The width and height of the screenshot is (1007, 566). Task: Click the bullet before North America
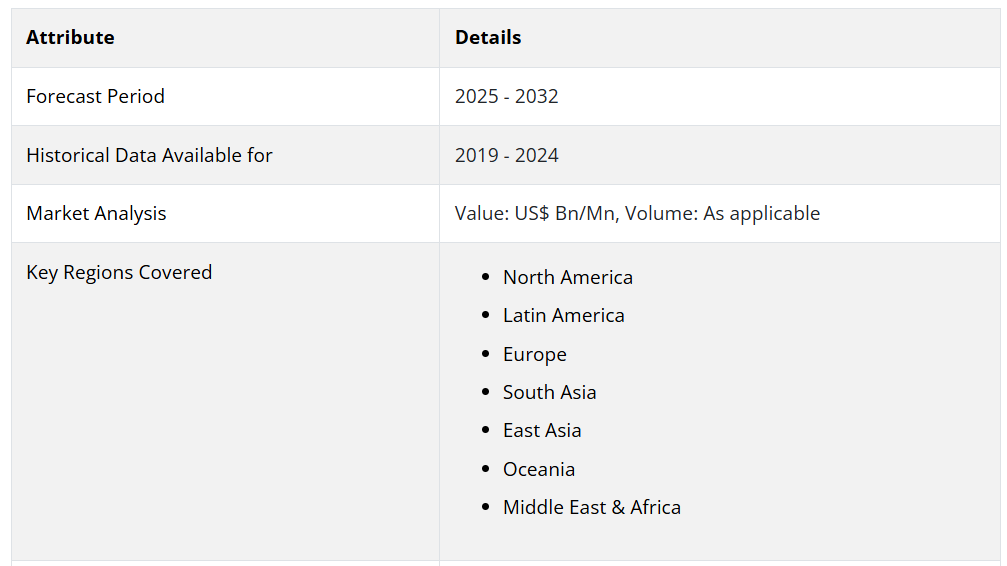[x=486, y=277]
